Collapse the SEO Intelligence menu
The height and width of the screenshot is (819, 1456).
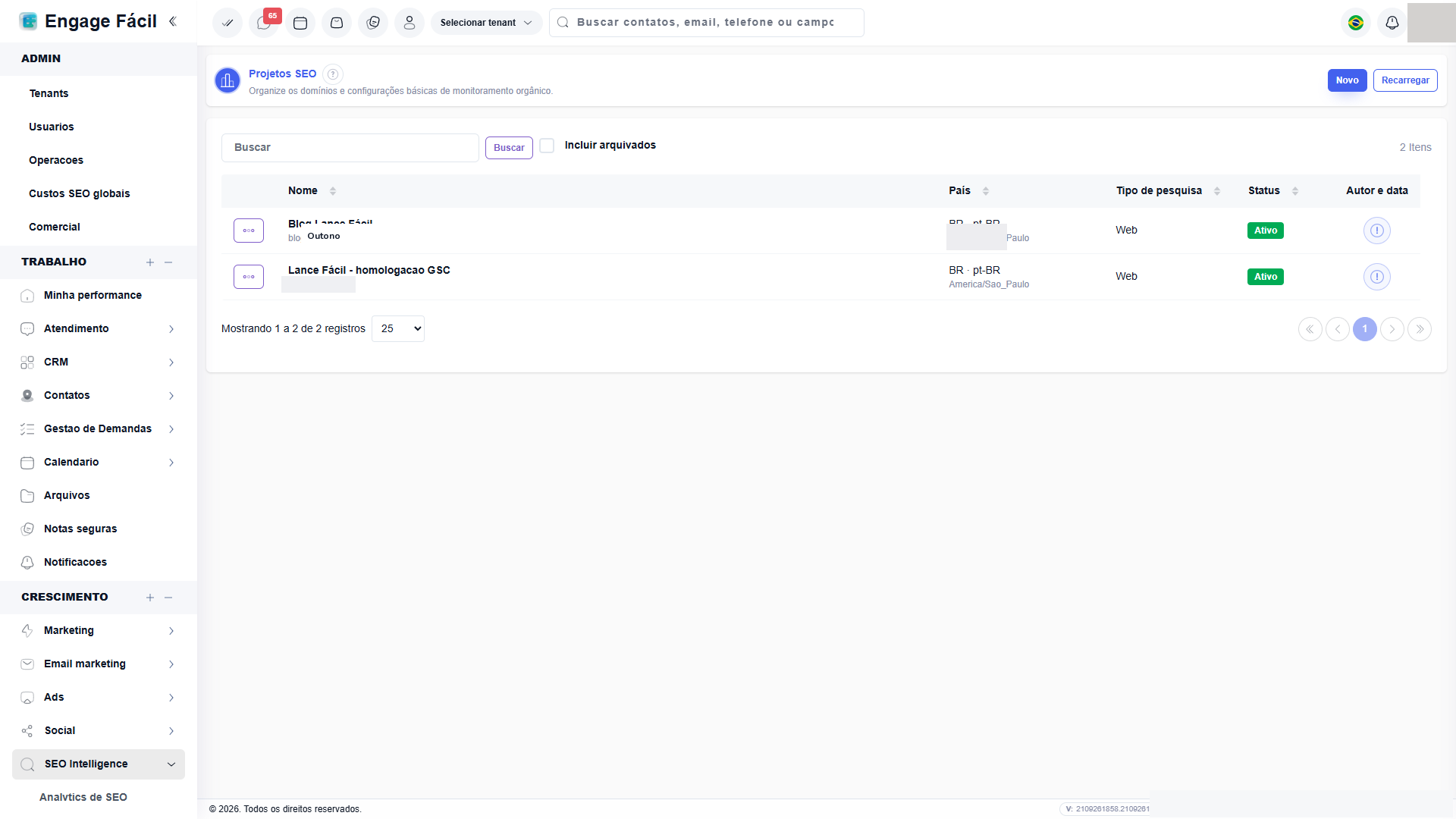99,764
